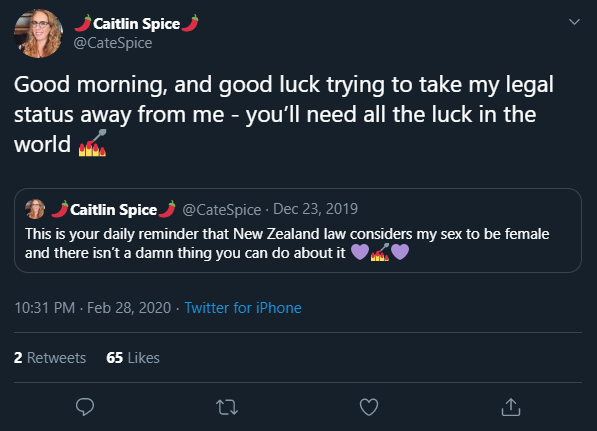Retweet using the arrows icon
Screen dimensions: 597x431
pyautogui.click(x=227, y=407)
